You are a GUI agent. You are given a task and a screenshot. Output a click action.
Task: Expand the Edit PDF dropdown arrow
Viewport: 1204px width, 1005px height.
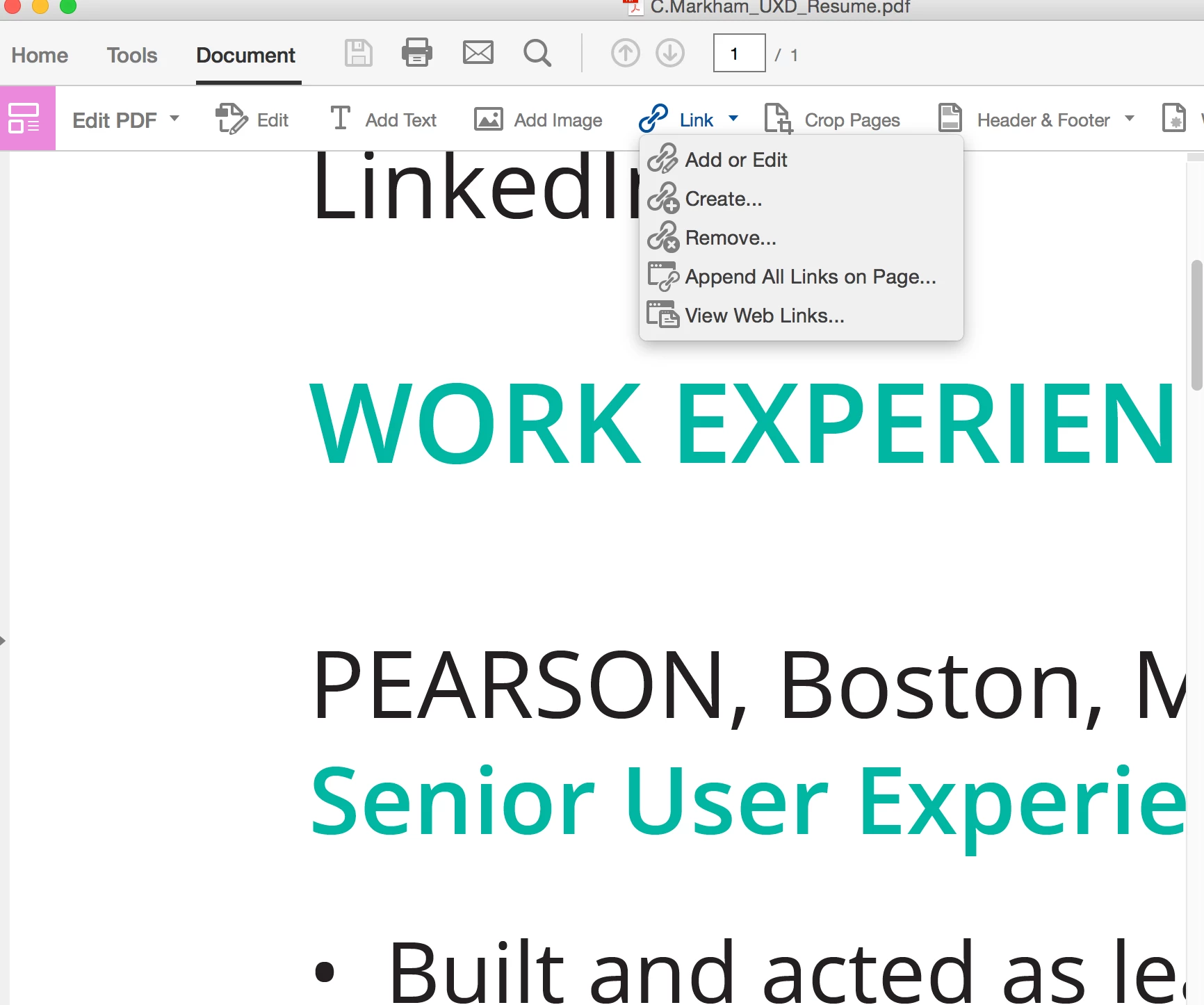click(x=174, y=119)
